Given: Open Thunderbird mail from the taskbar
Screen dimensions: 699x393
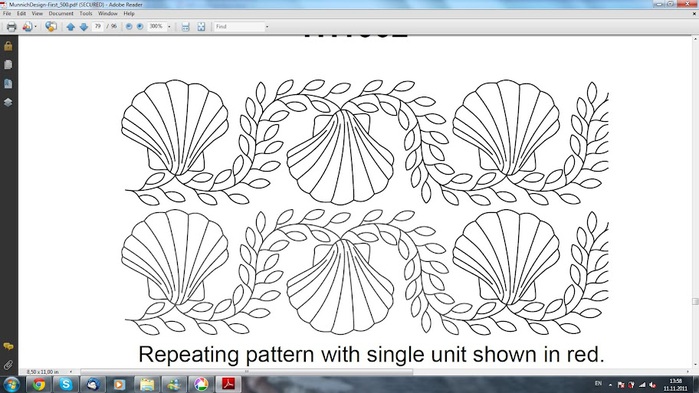Looking at the screenshot, I should point(93,384).
